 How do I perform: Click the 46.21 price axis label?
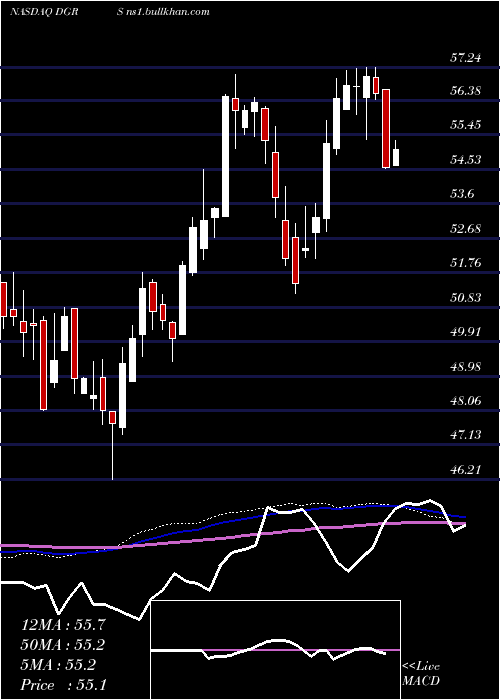click(465, 469)
